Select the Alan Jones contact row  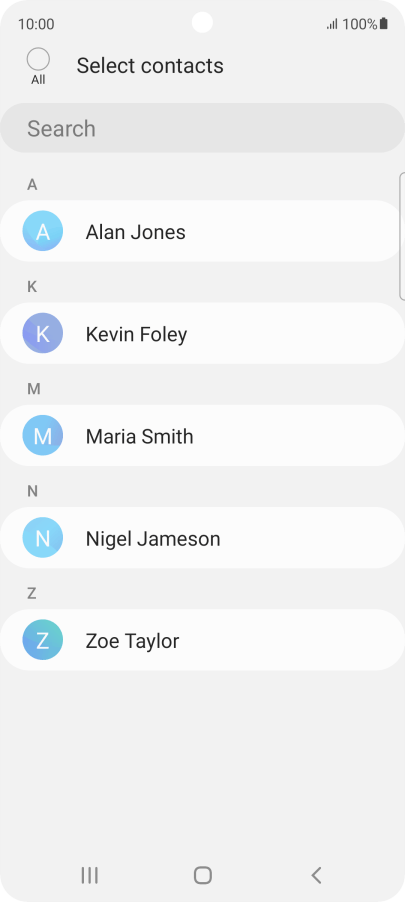pyautogui.click(x=201, y=231)
